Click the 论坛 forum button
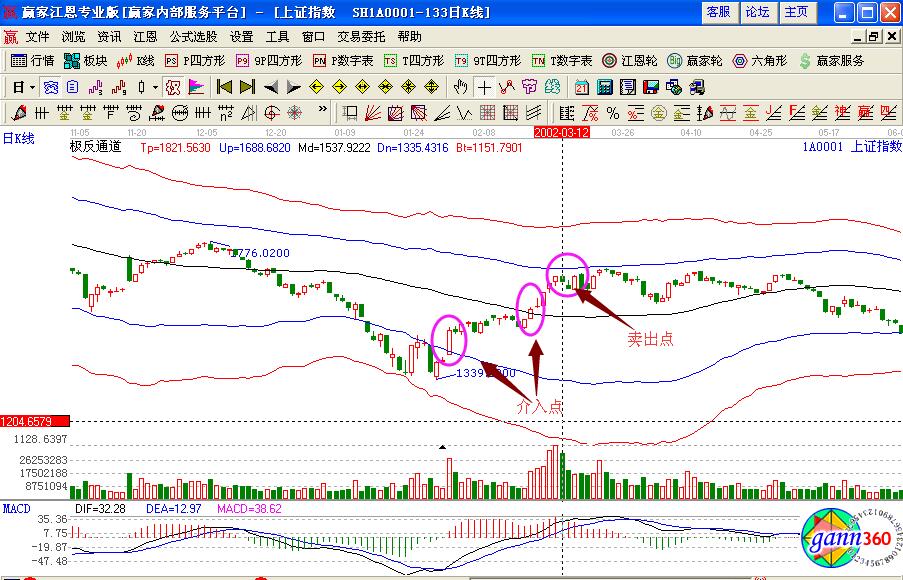Screen dimensions: 903x580 (x=757, y=12)
